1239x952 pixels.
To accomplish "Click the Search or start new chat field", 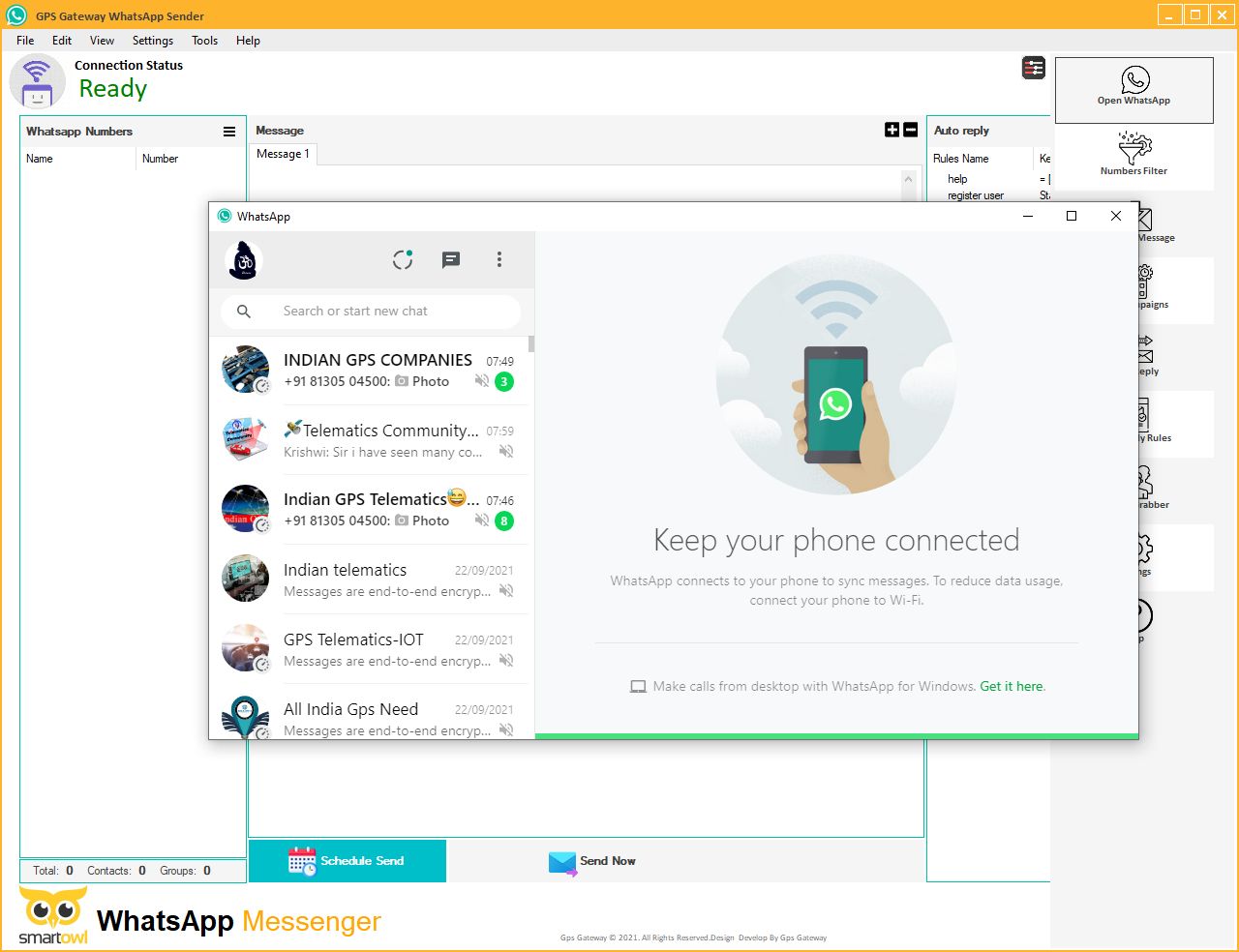I will [x=371, y=312].
